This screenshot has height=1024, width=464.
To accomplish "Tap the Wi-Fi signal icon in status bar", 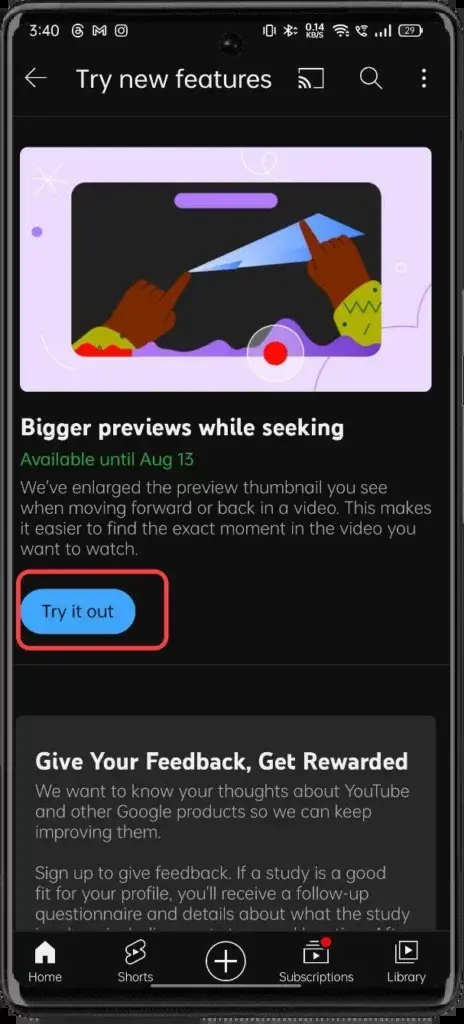I will coord(341,30).
